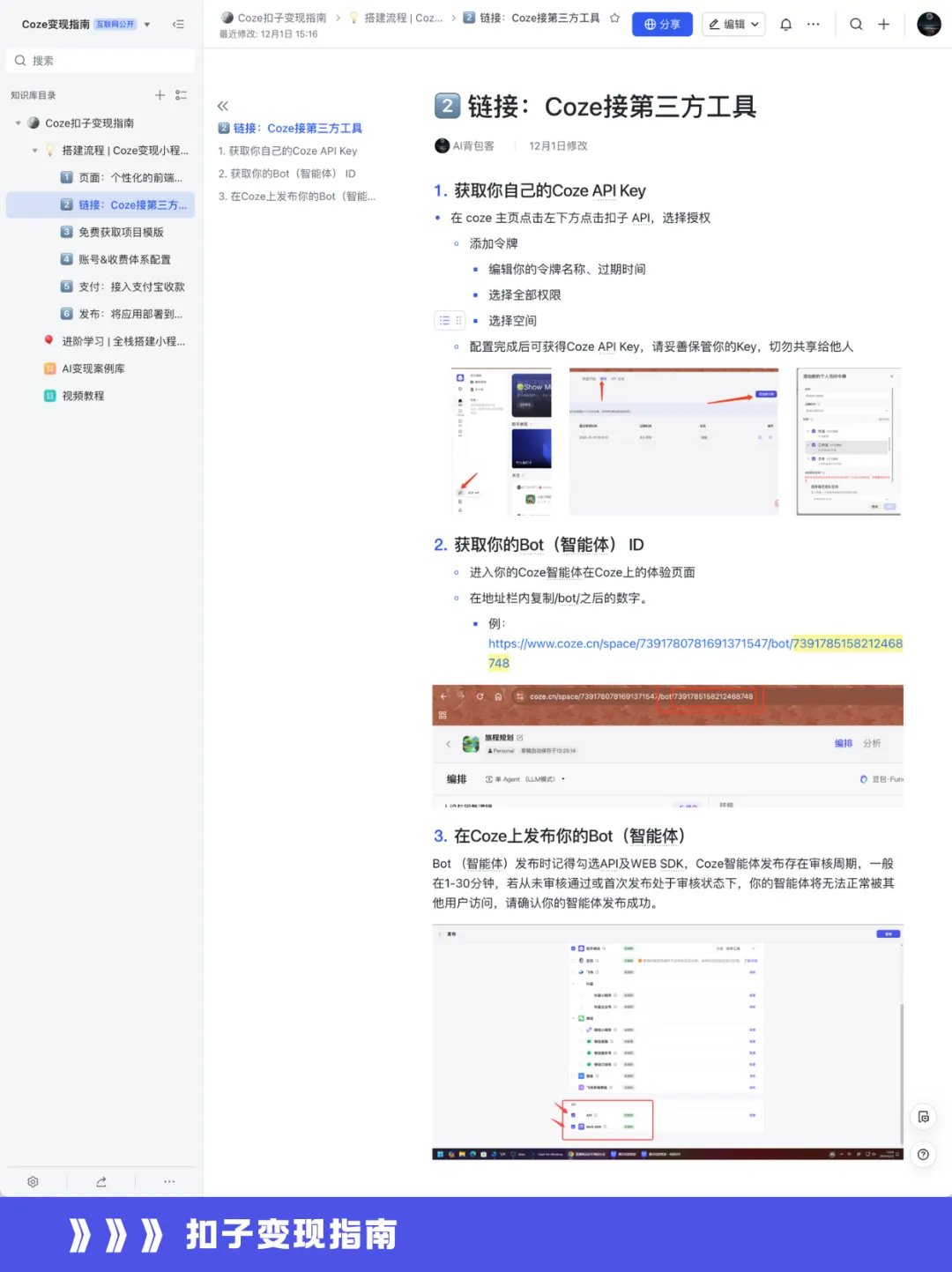
Task: Jump to outline 3. 在Coze上发布你的Bot
Action: click(x=297, y=197)
